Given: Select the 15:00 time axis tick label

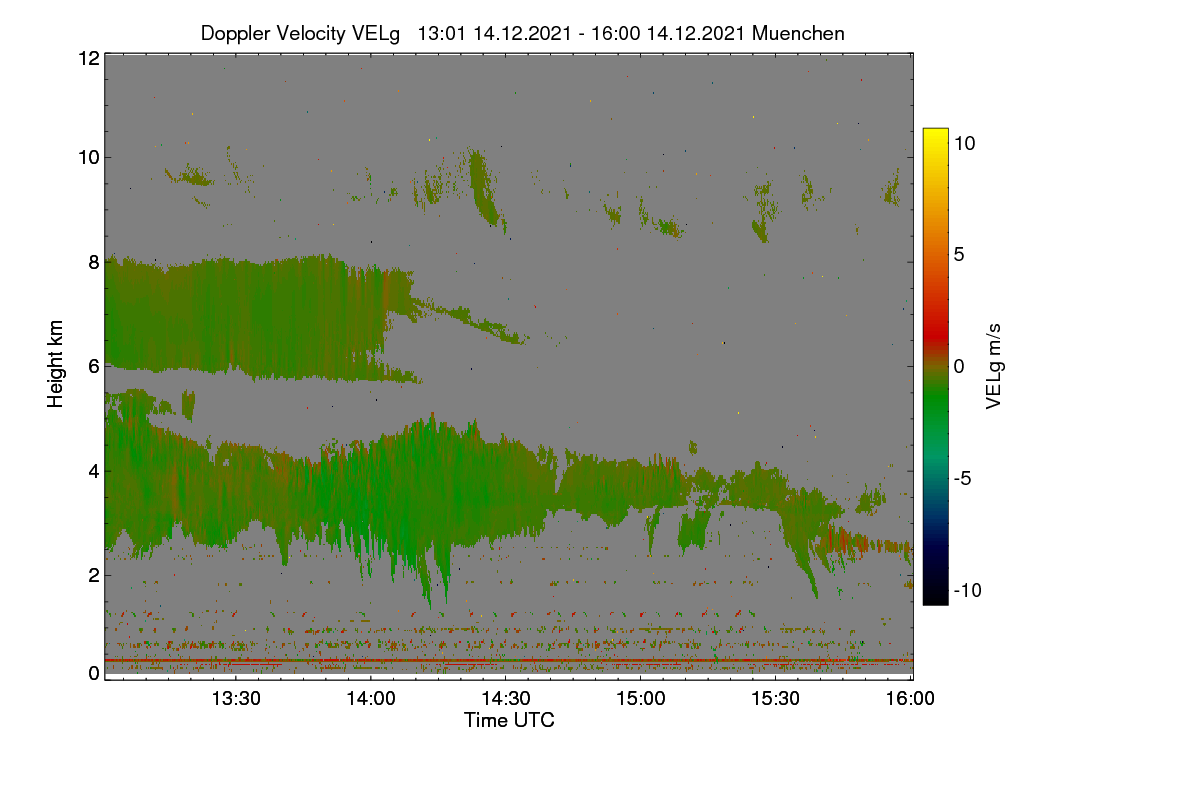Looking at the screenshot, I should [x=640, y=699].
